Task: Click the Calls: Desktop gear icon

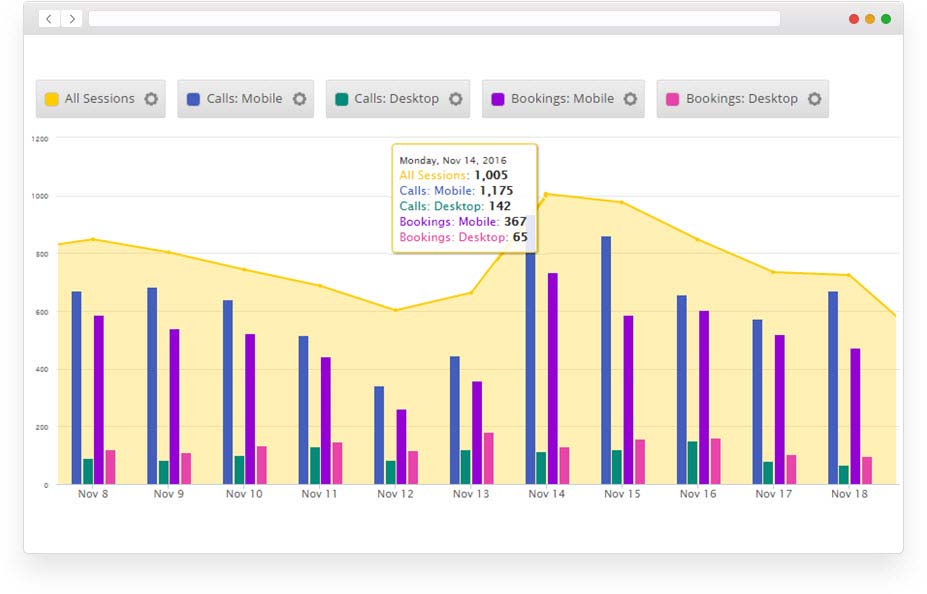Action: [x=455, y=99]
